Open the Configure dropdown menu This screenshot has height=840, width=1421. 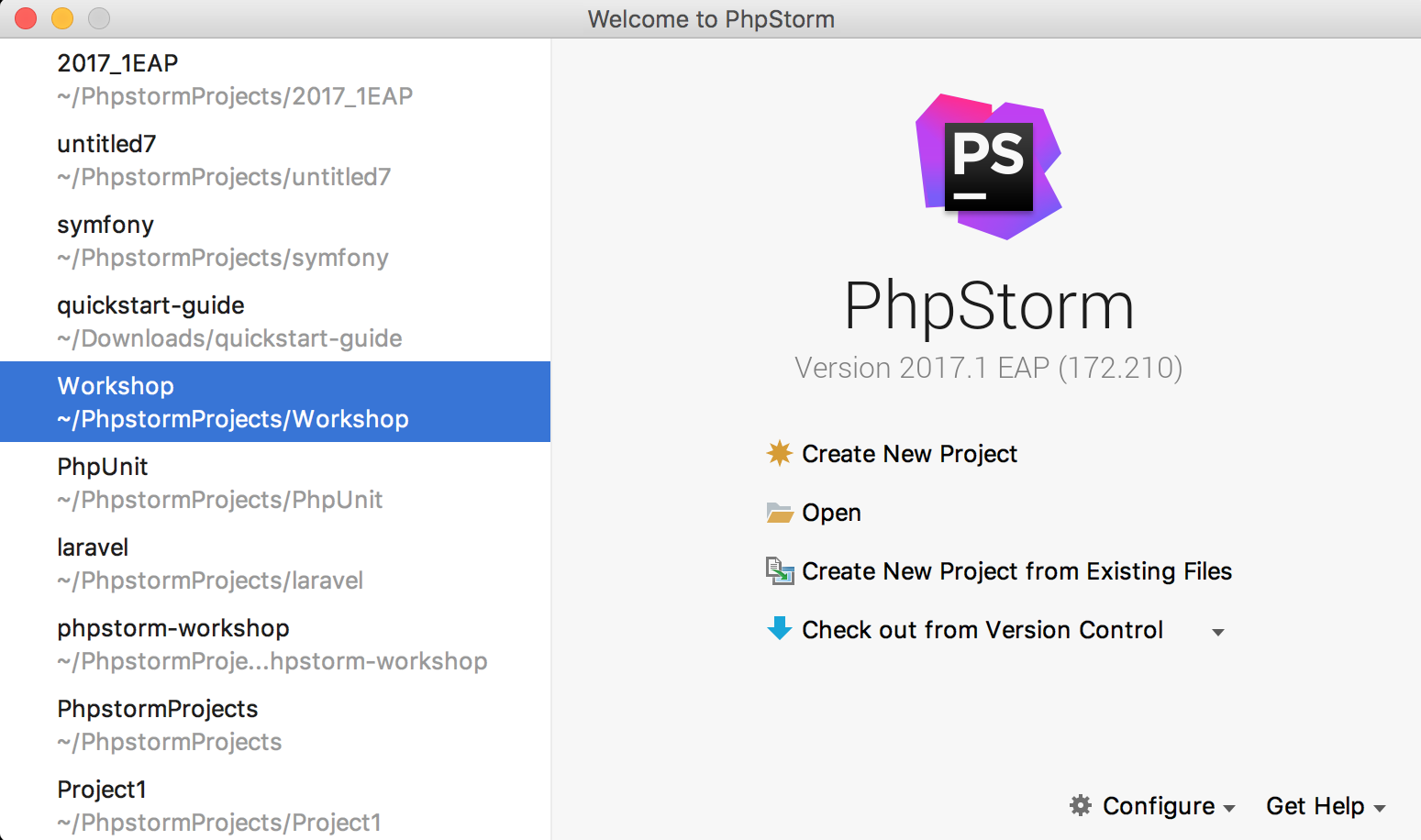(x=1159, y=806)
